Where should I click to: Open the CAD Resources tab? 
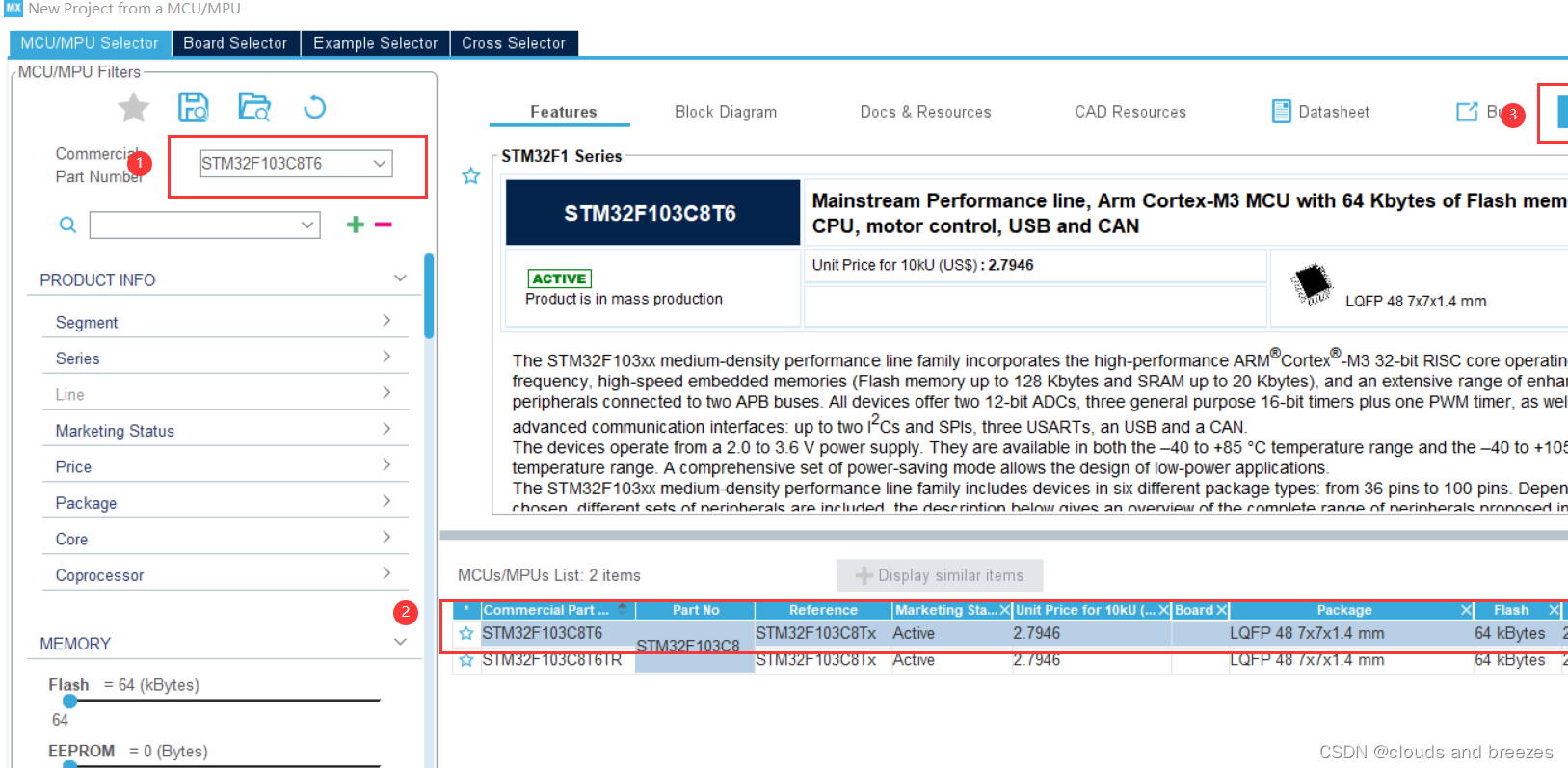tap(1130, 112)
